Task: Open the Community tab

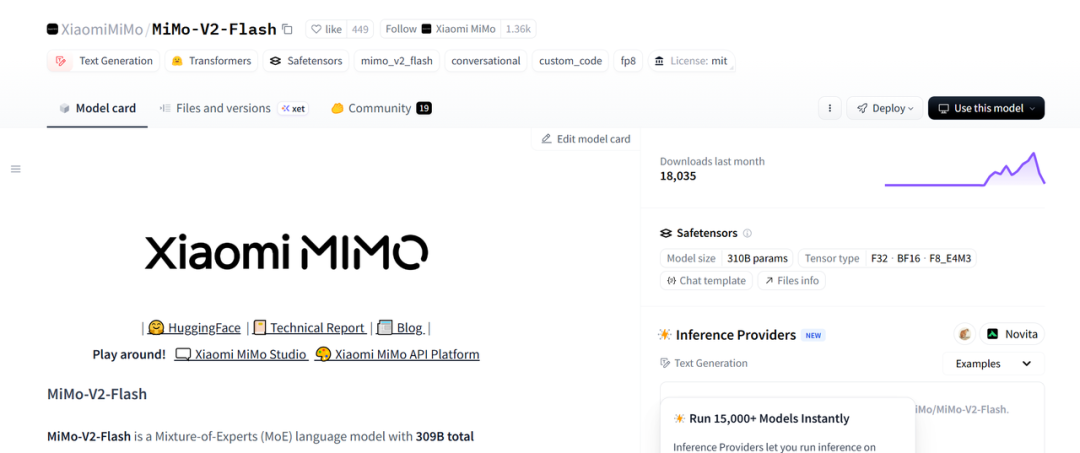Action: click(380, 108)
